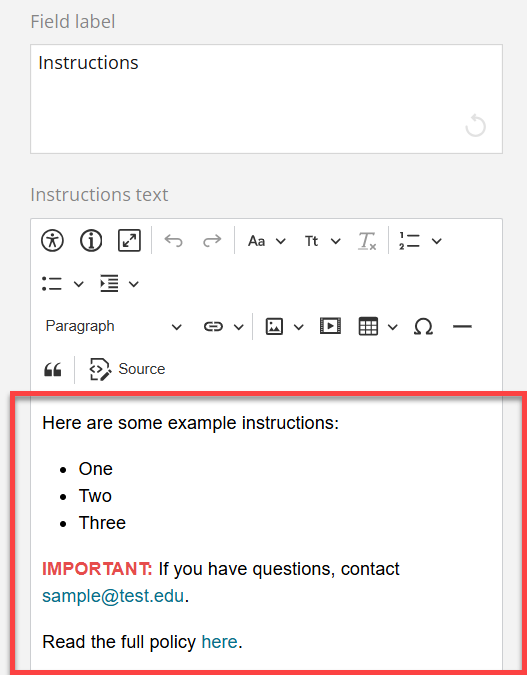Image resolution: width=527 pixels, height=675 pixels.
Task: Follow the 'here' policy link
Action: (220, 642)
